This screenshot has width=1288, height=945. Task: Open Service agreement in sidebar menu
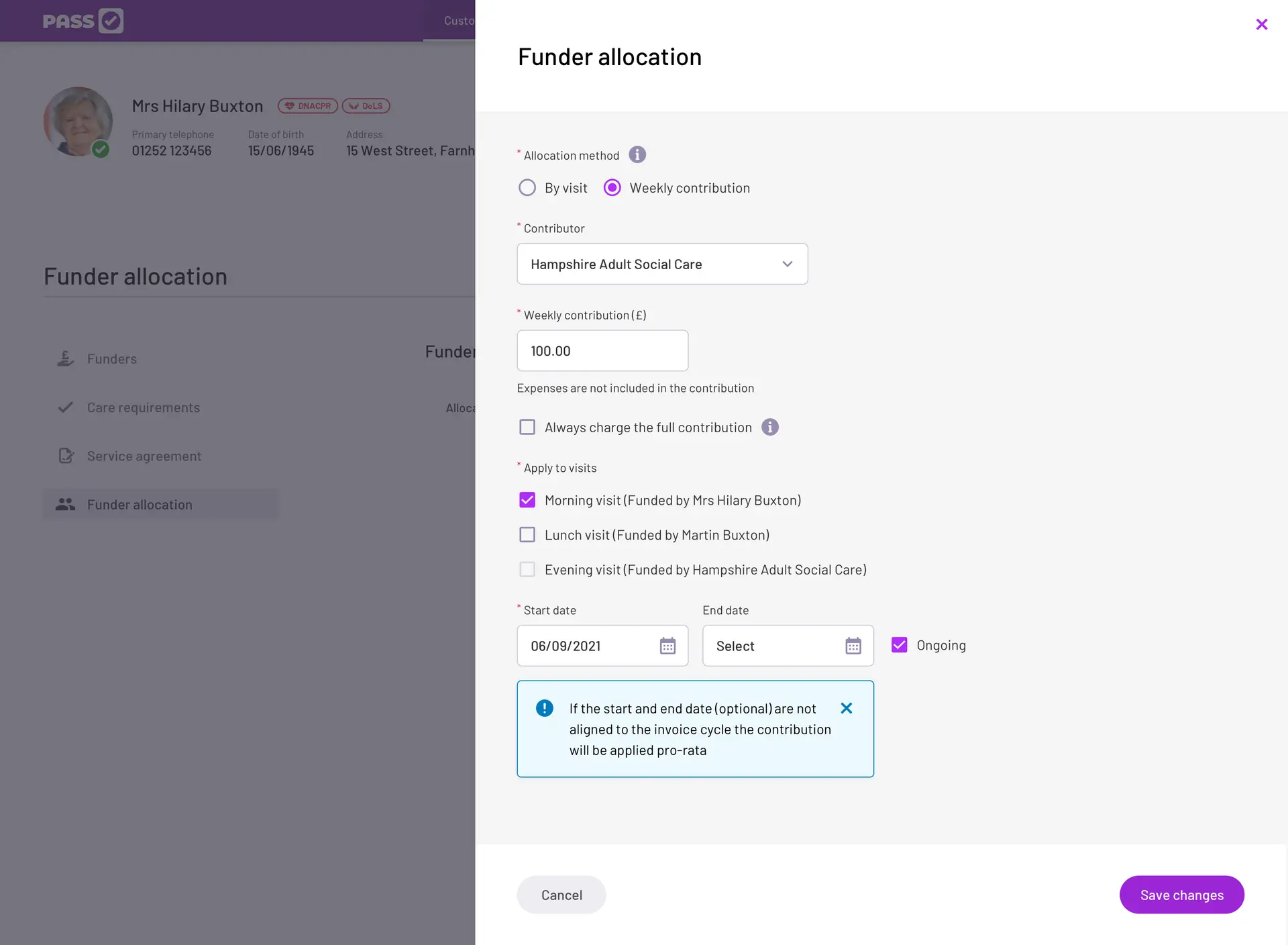click(x=144, y=456)
